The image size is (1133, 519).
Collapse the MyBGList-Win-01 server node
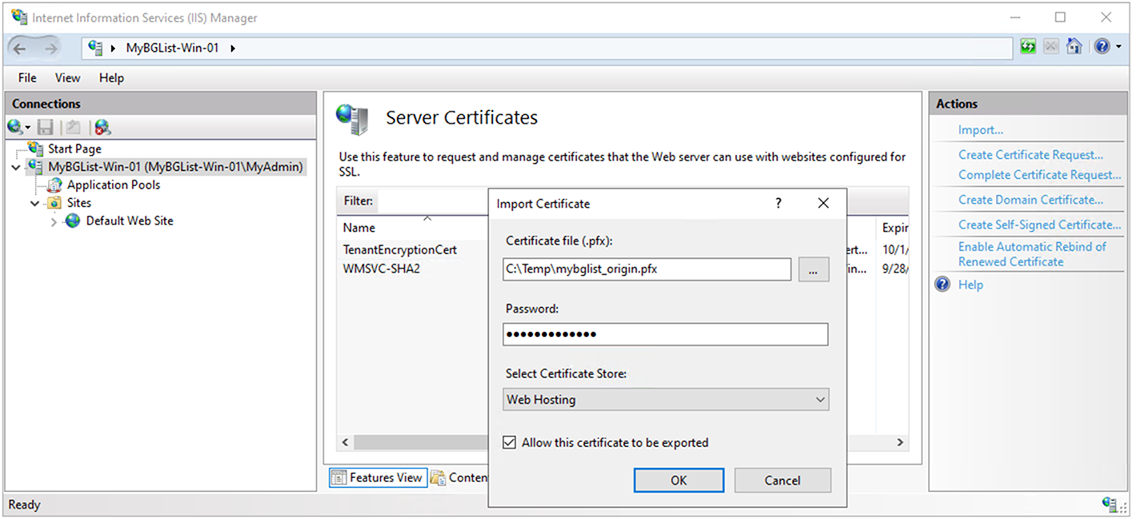17,167
